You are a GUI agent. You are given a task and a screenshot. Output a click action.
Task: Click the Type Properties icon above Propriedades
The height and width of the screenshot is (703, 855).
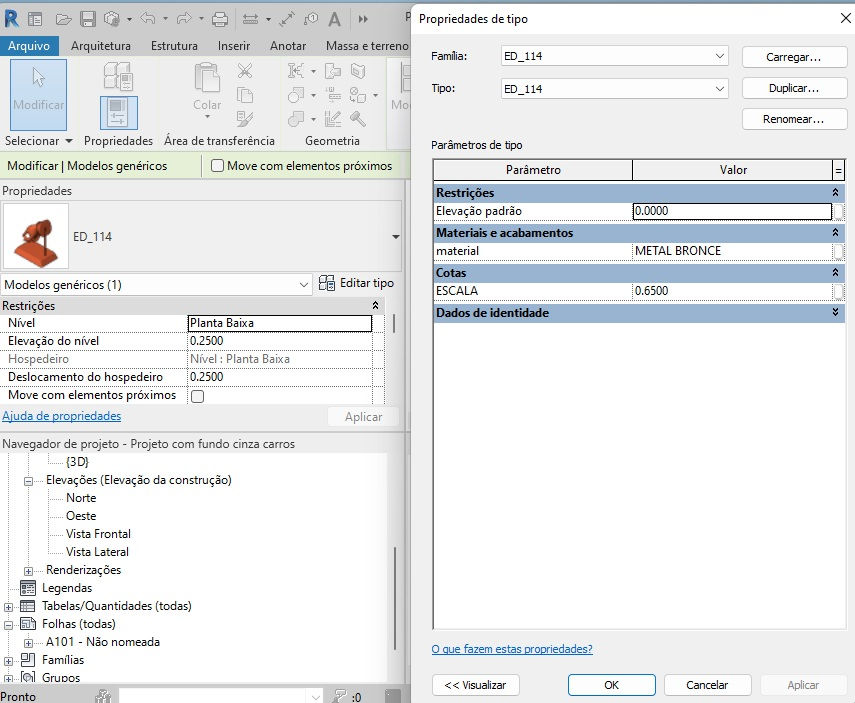(x=118, y=76)
